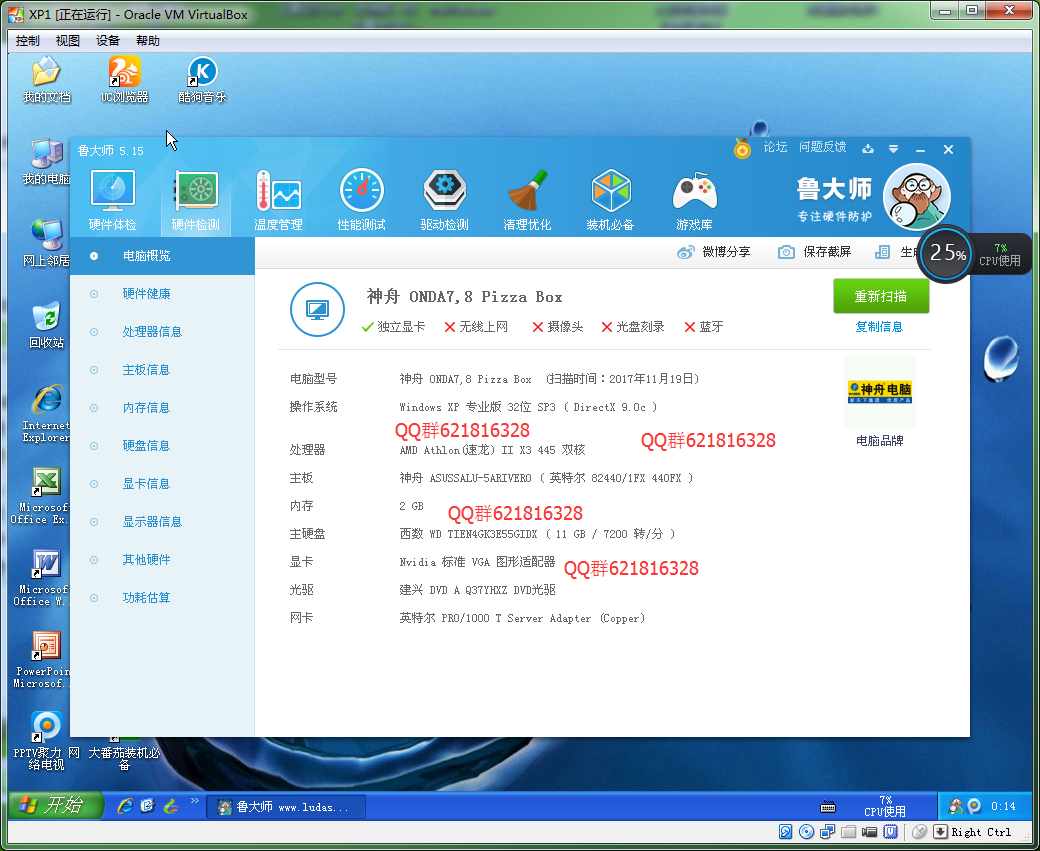Open the VirtualBox 视图 menu

click(x=68, y=40)
